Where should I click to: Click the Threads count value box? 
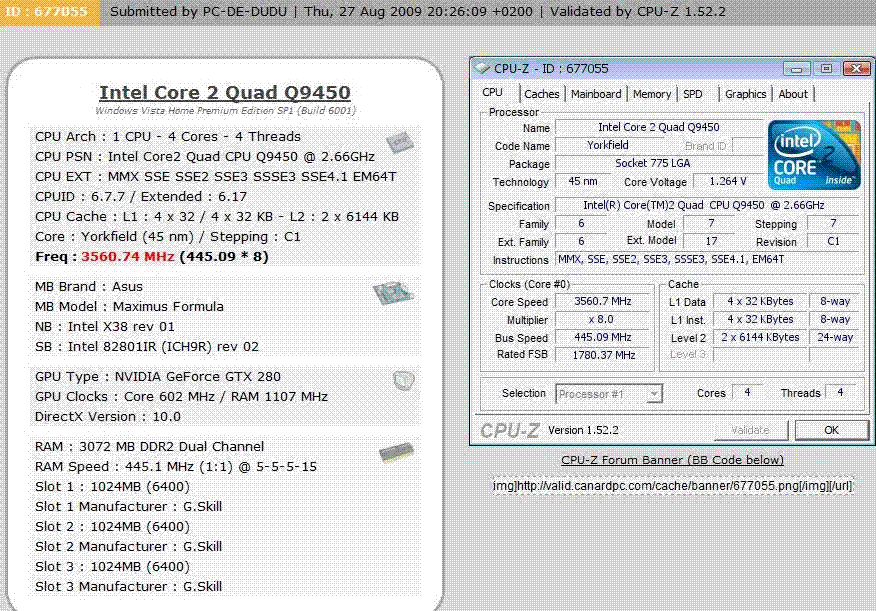tap(840, 393)
